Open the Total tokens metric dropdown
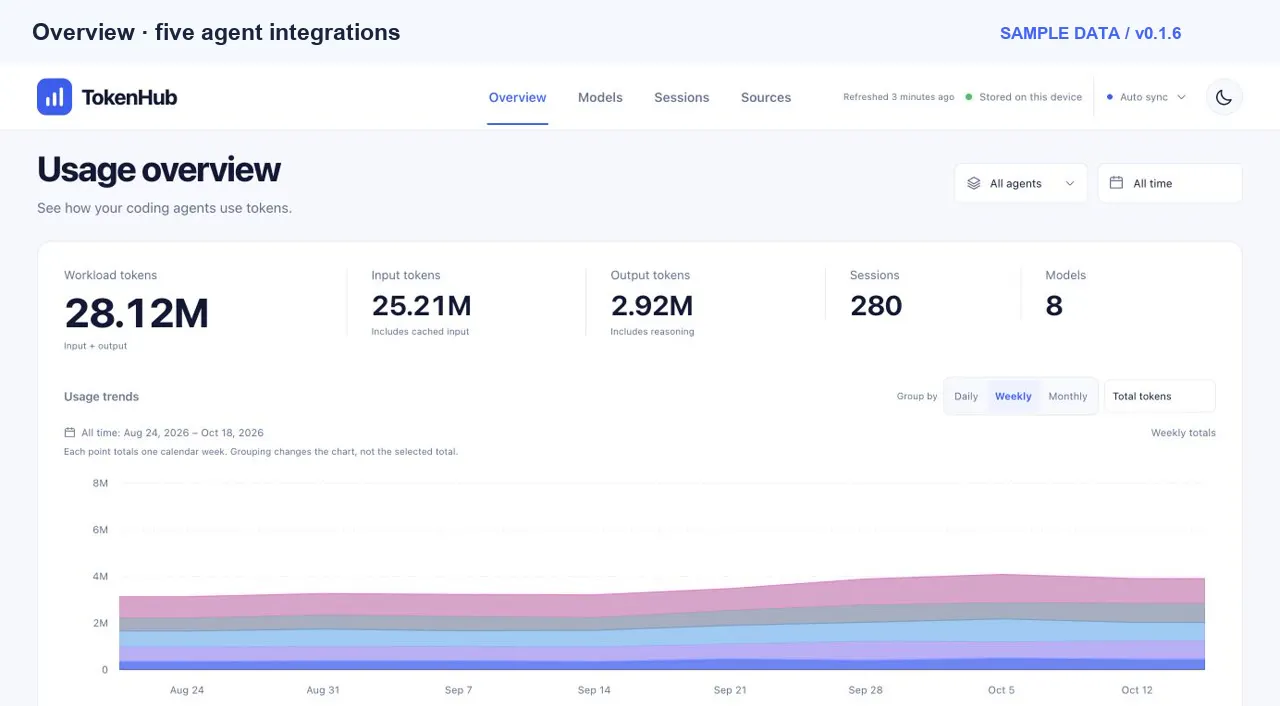The width and height of the screenshot is (1280, 706). 1160,396
